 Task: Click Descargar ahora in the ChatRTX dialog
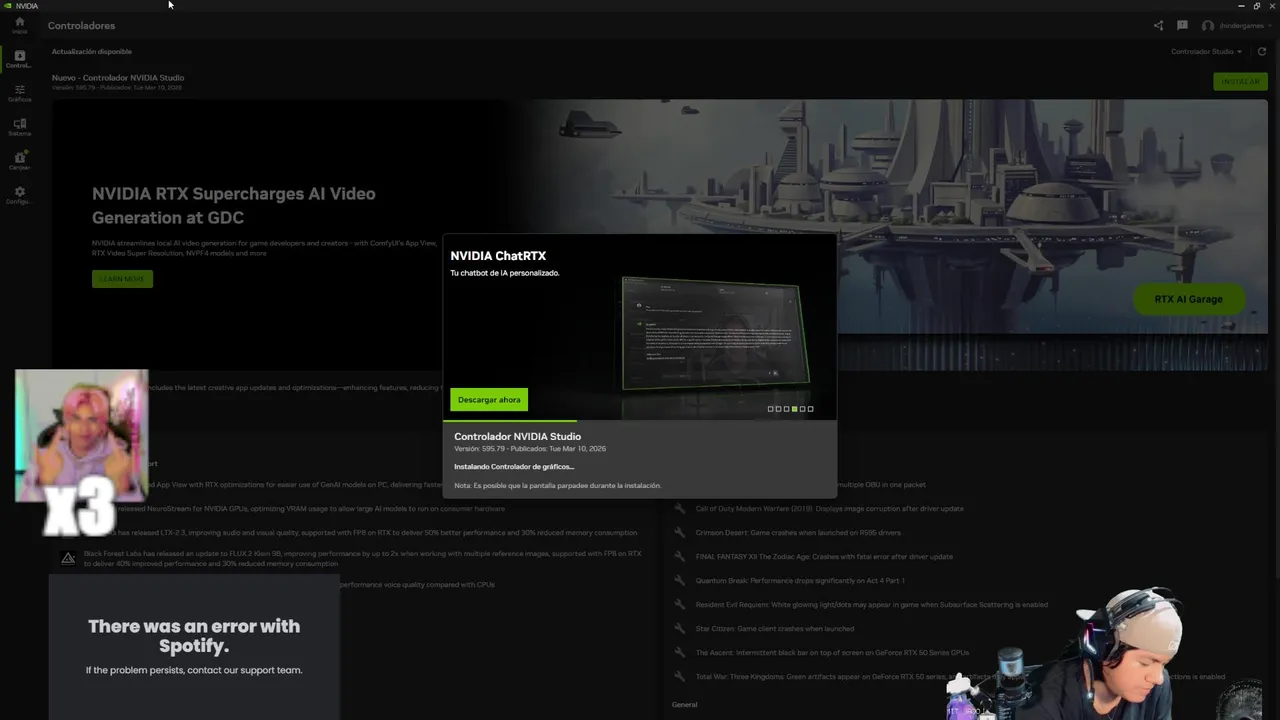click(489, 399)
